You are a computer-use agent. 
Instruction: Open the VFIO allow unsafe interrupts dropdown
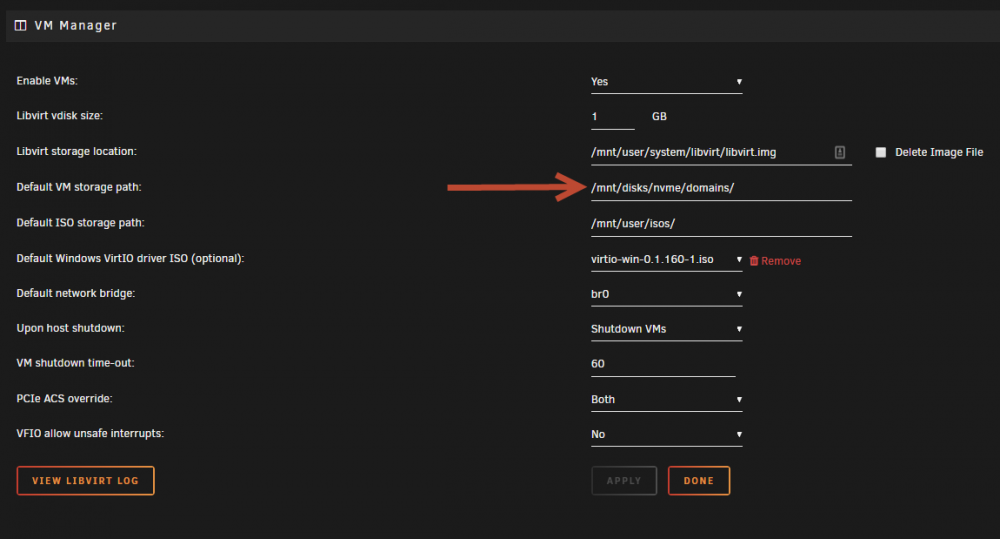click(x=666, y=434)
